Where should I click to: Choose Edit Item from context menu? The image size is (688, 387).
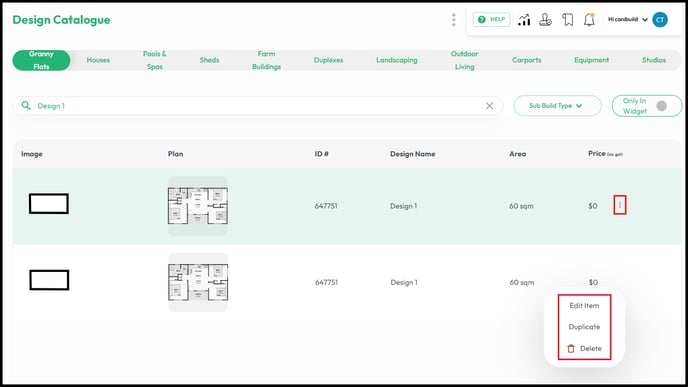(x=584, y=305)
